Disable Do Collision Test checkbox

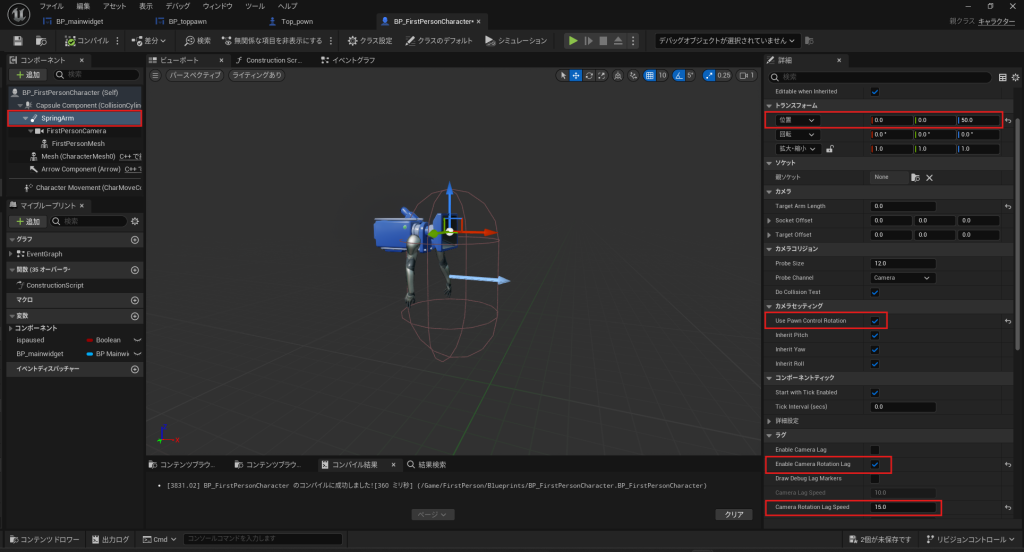pyautogui.click(x=875, y=292)
